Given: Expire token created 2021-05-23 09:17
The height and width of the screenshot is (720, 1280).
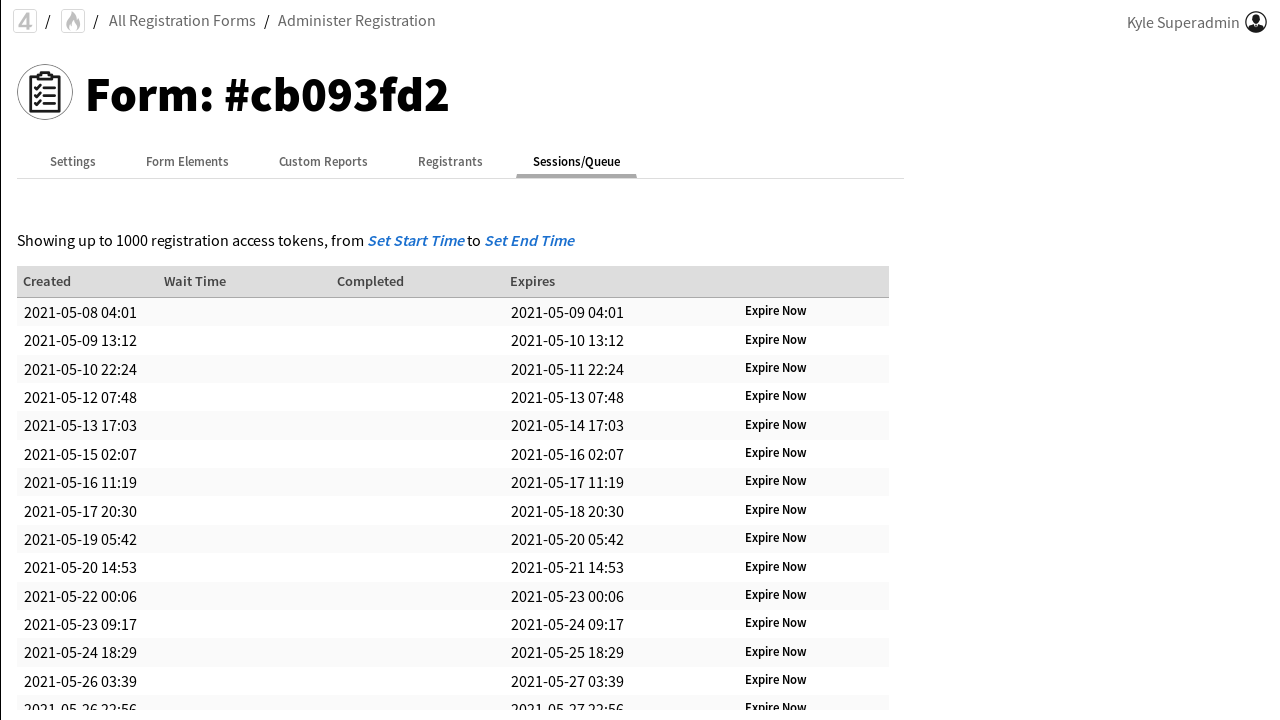Looking at the screenshot, I should pyautogui.click(x=775, y=623).
